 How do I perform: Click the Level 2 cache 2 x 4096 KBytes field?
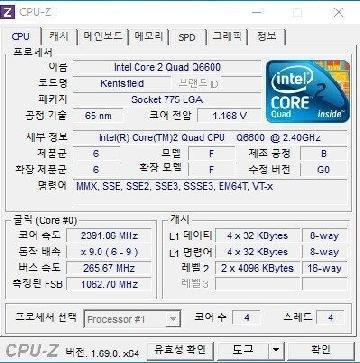257,268
